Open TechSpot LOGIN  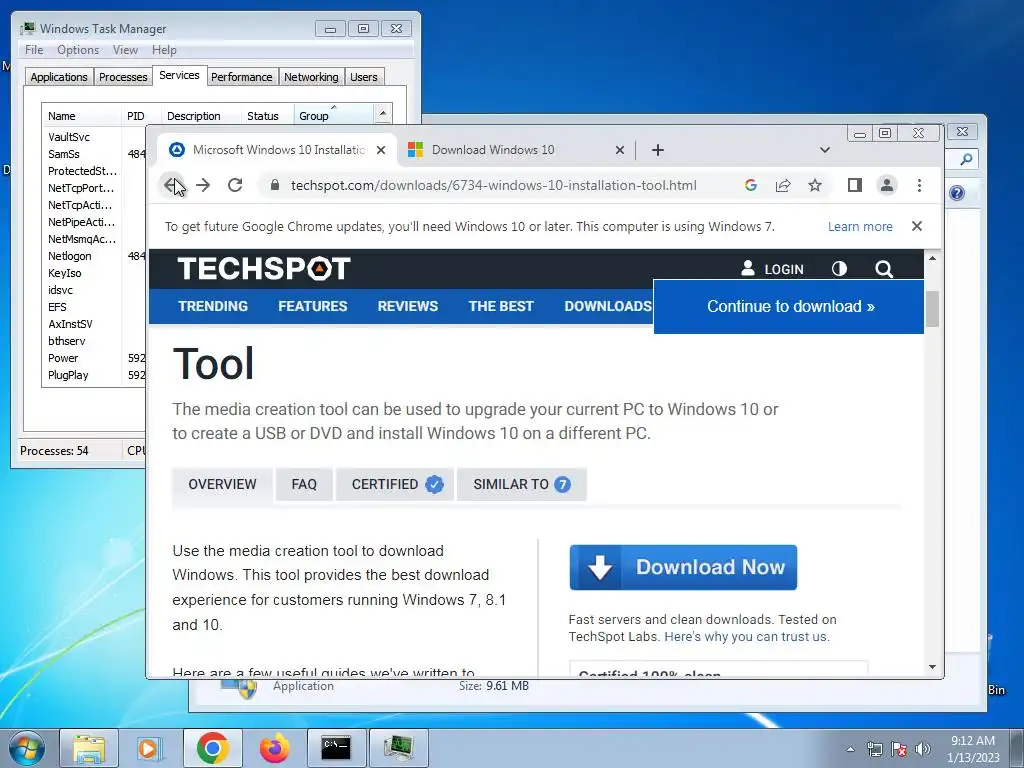[773, 269]
